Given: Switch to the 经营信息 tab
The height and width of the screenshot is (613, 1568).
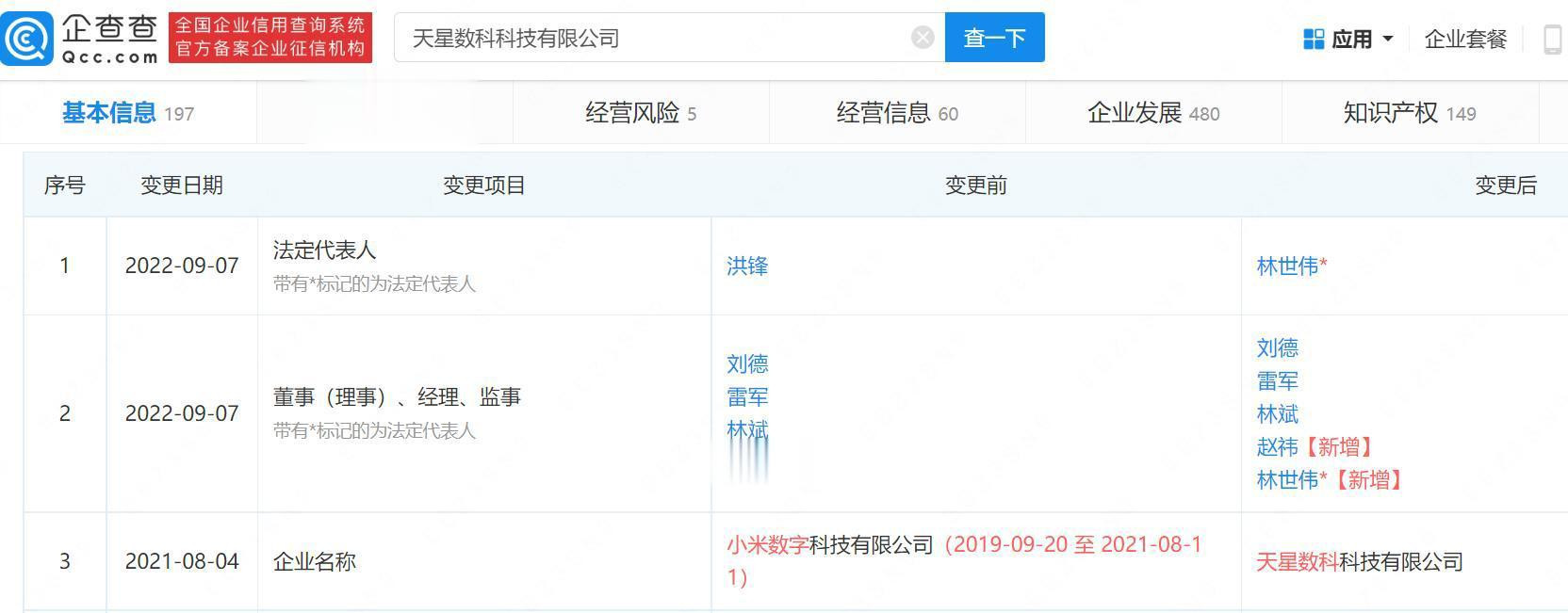Looking at the screenshot, I should coord(897,113).
